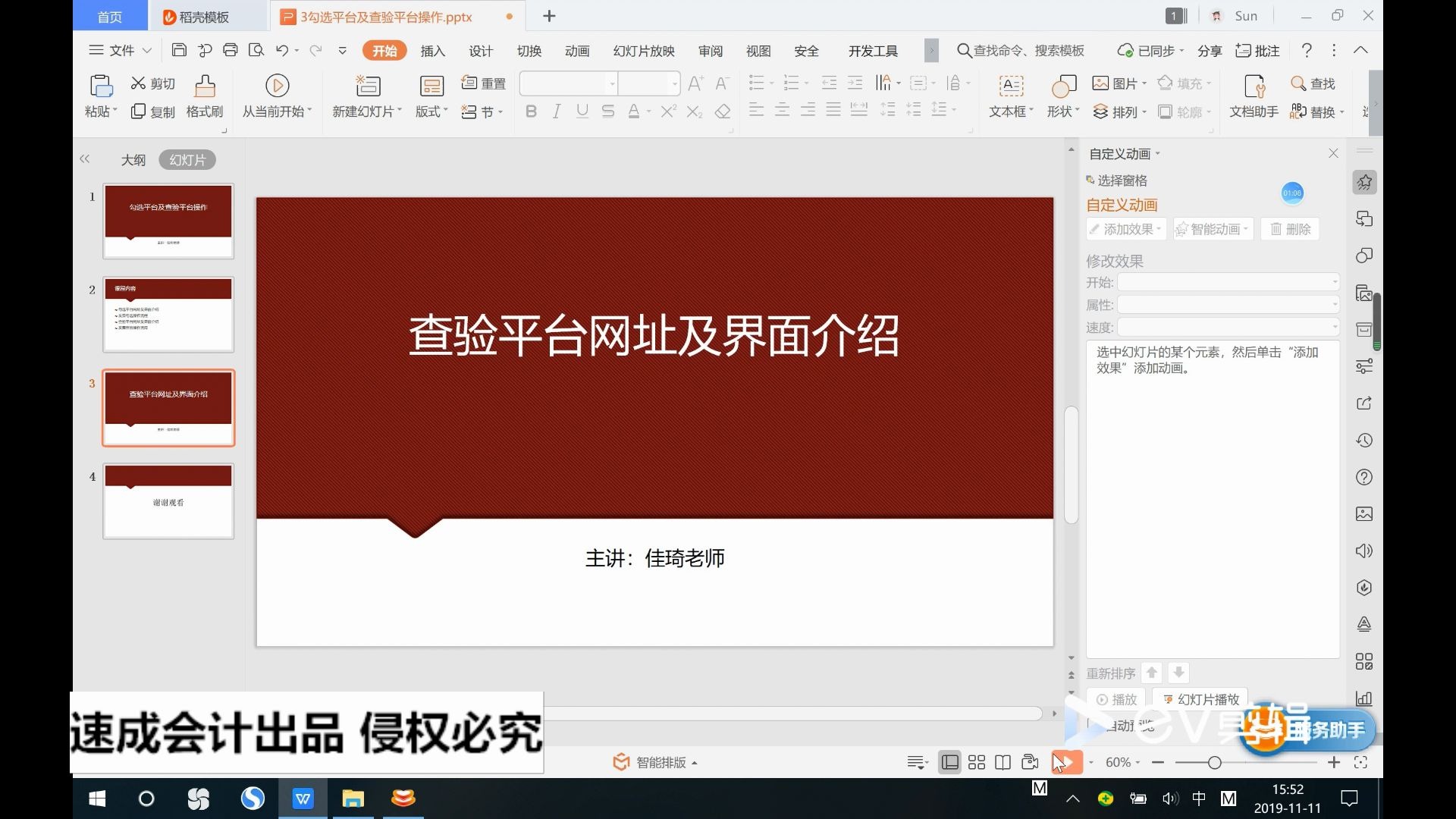Click the Find (查找) icon

(x=1298, y=83)
